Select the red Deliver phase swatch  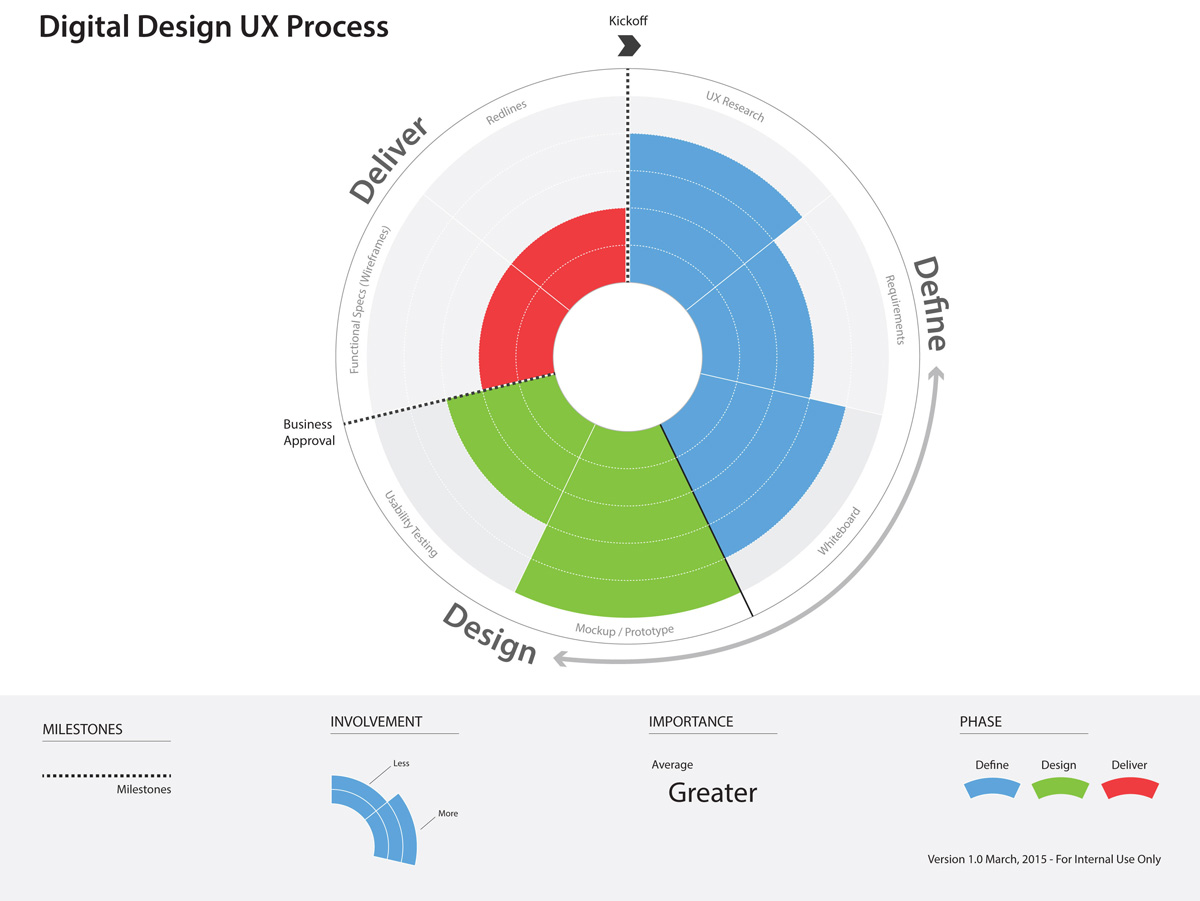1129,789
